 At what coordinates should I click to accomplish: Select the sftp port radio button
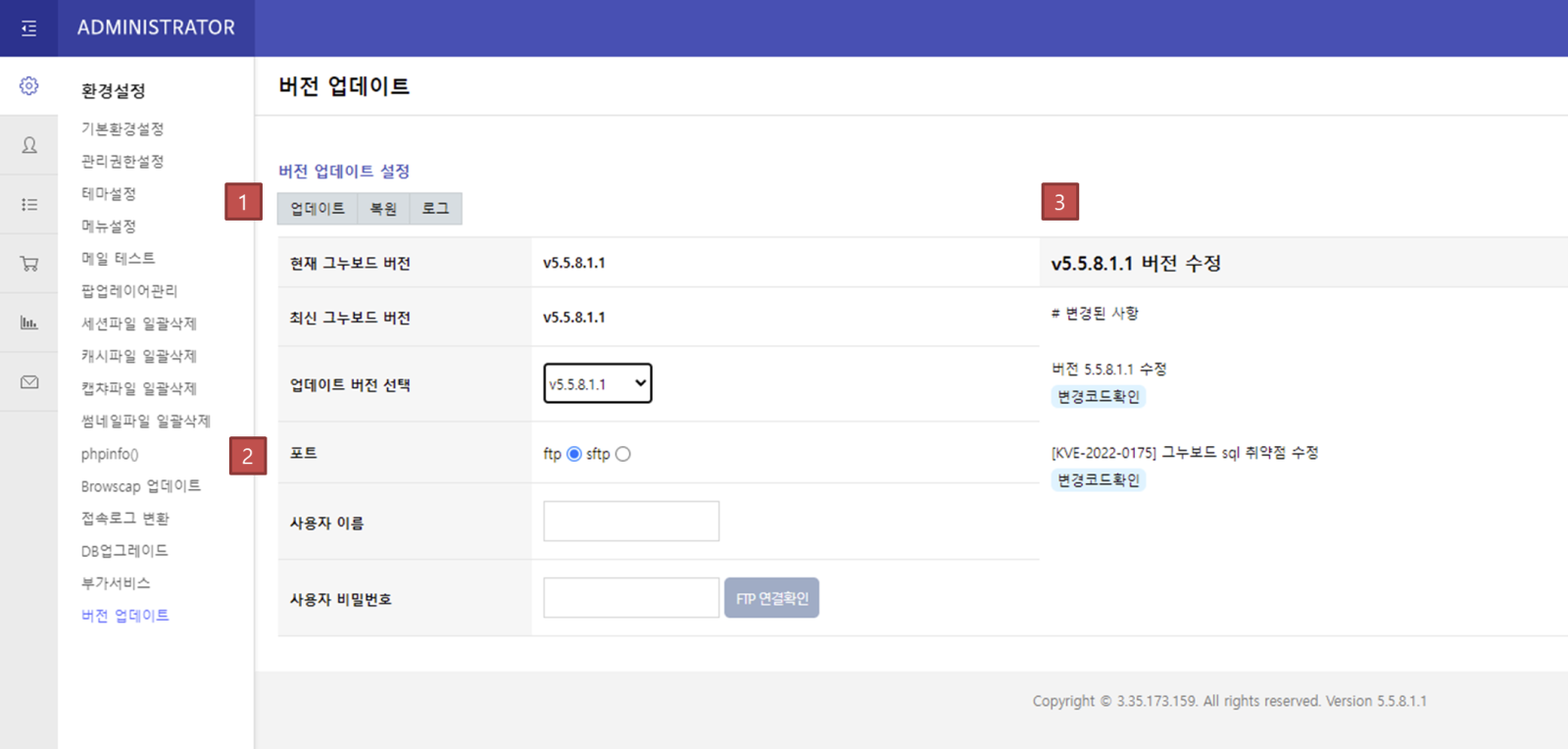tap(623, 454)
